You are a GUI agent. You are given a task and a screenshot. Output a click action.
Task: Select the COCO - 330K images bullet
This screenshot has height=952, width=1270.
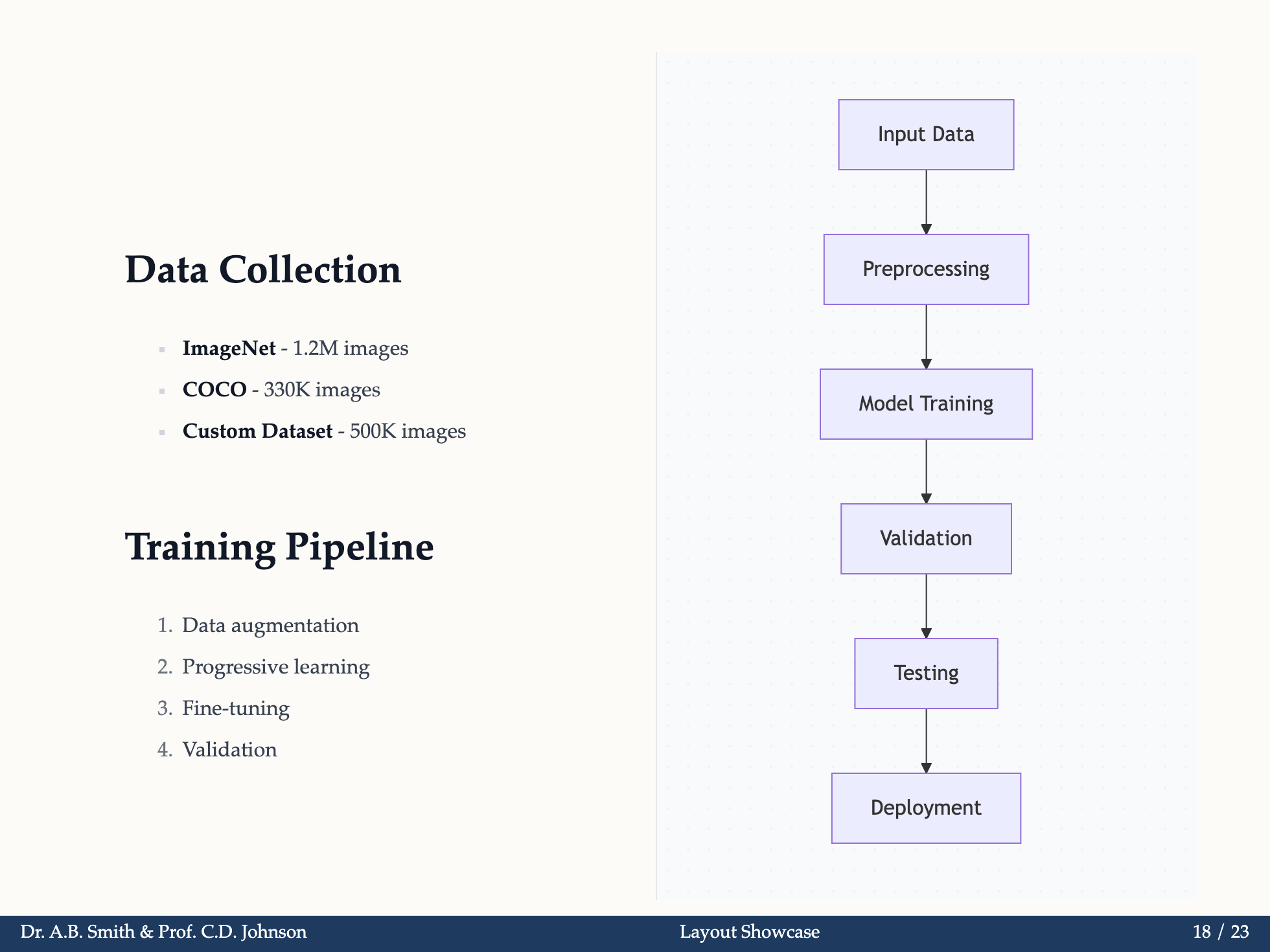(283, 389)
